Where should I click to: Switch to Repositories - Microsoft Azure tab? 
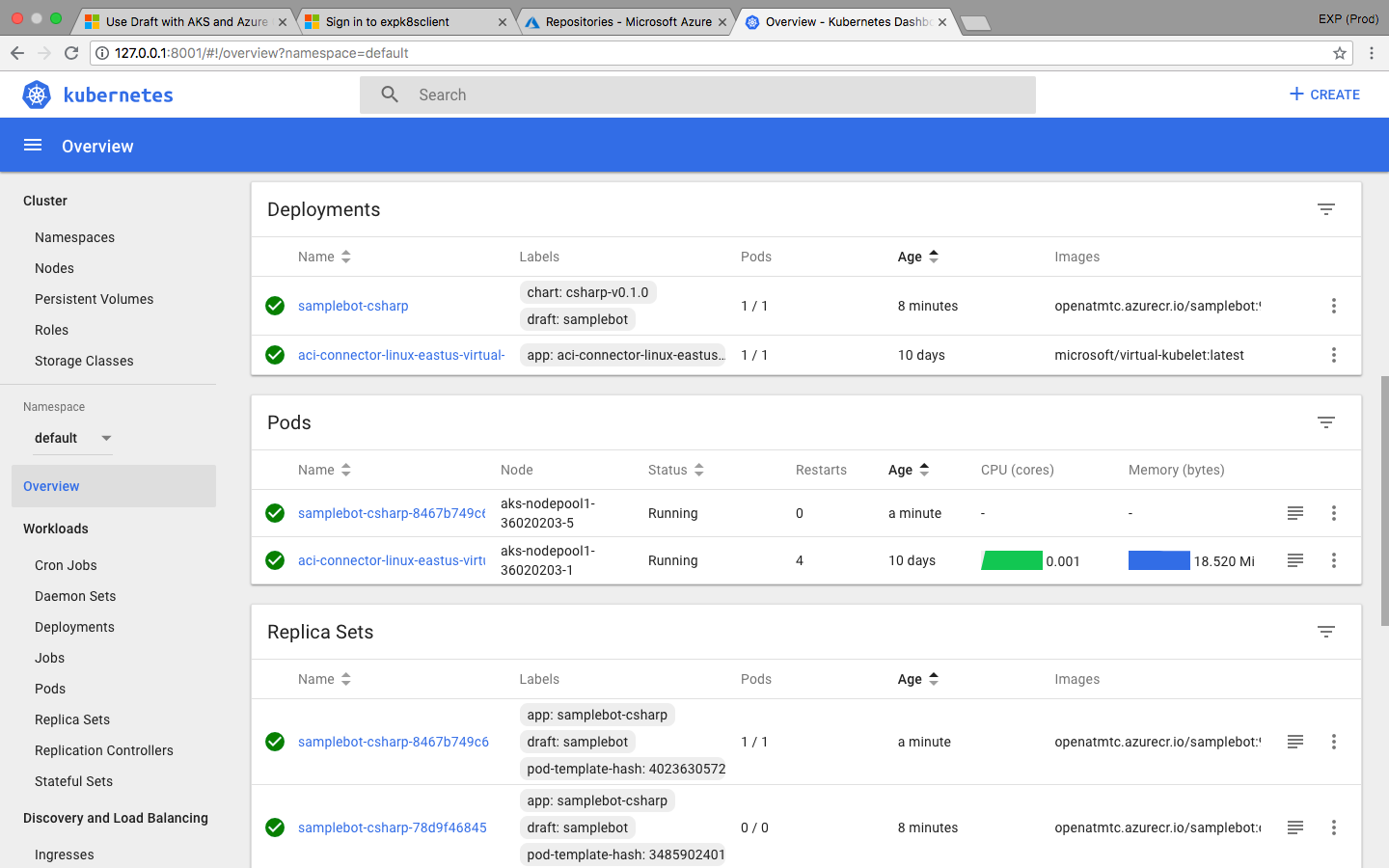click(625, 21)
